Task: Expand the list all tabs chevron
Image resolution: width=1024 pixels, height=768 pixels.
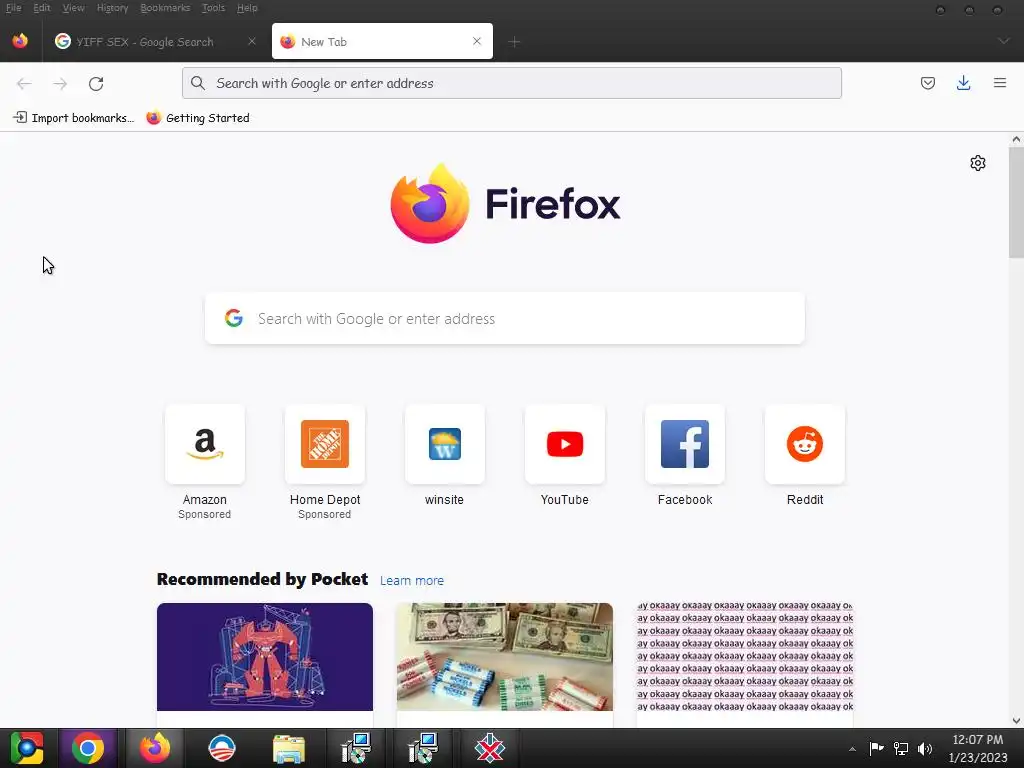Action: 1004,41
